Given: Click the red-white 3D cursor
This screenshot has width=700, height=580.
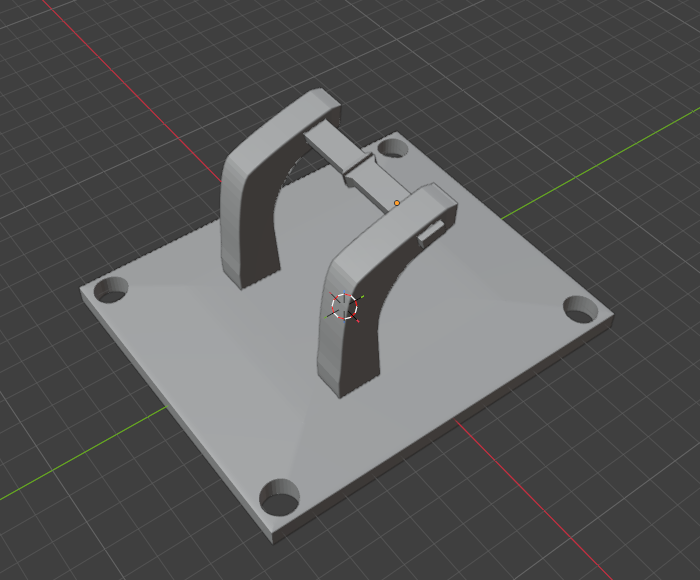Looking at the screenshot, I should tap(344, 306).
